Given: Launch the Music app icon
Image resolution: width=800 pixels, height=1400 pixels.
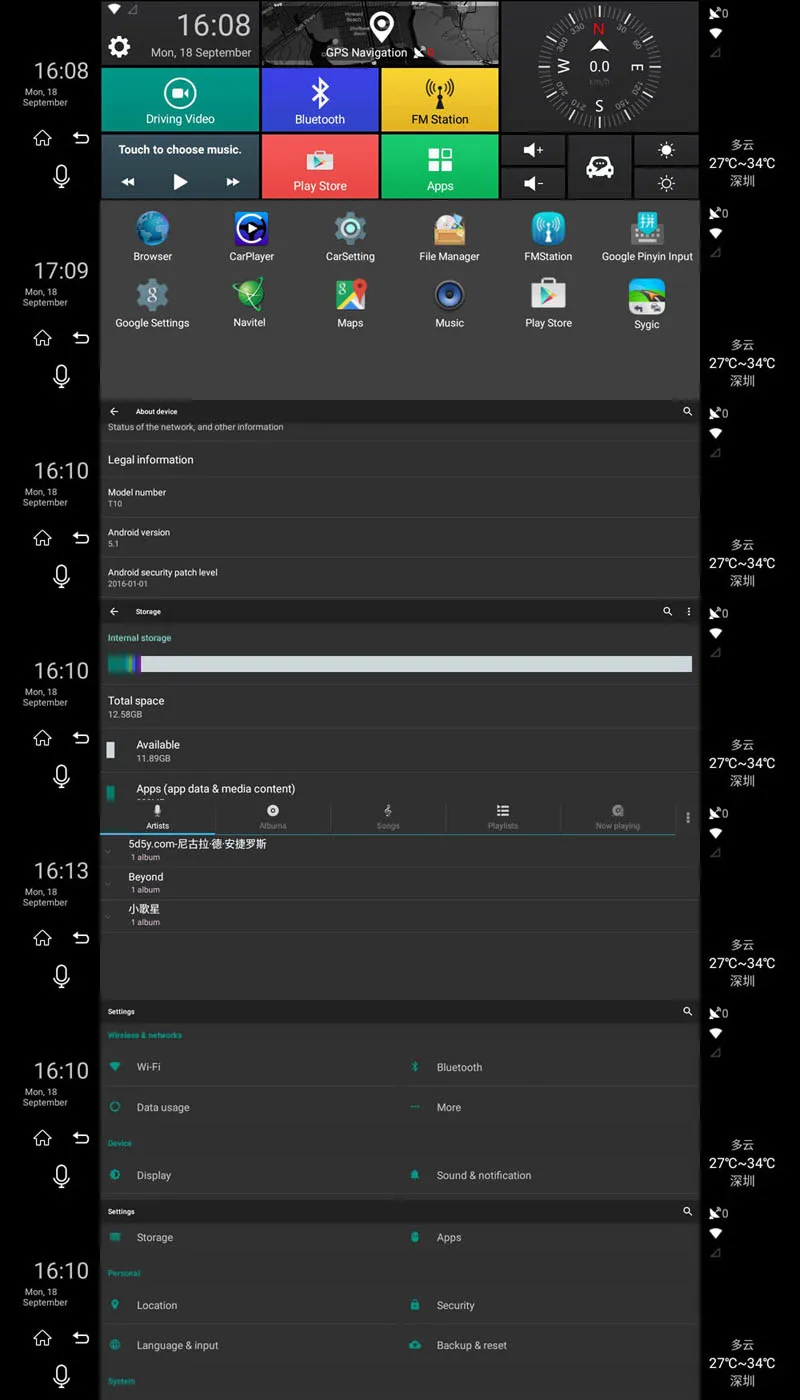Looking at the screenshot, I should pyautogui.click(x=449, y=303).
